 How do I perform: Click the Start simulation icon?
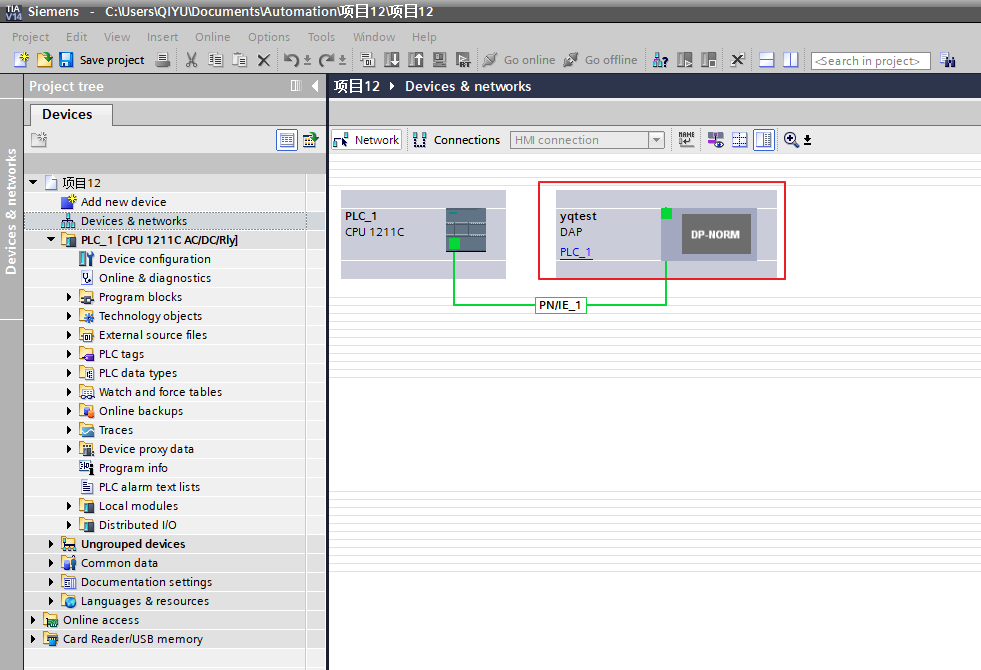coord(440,60)
